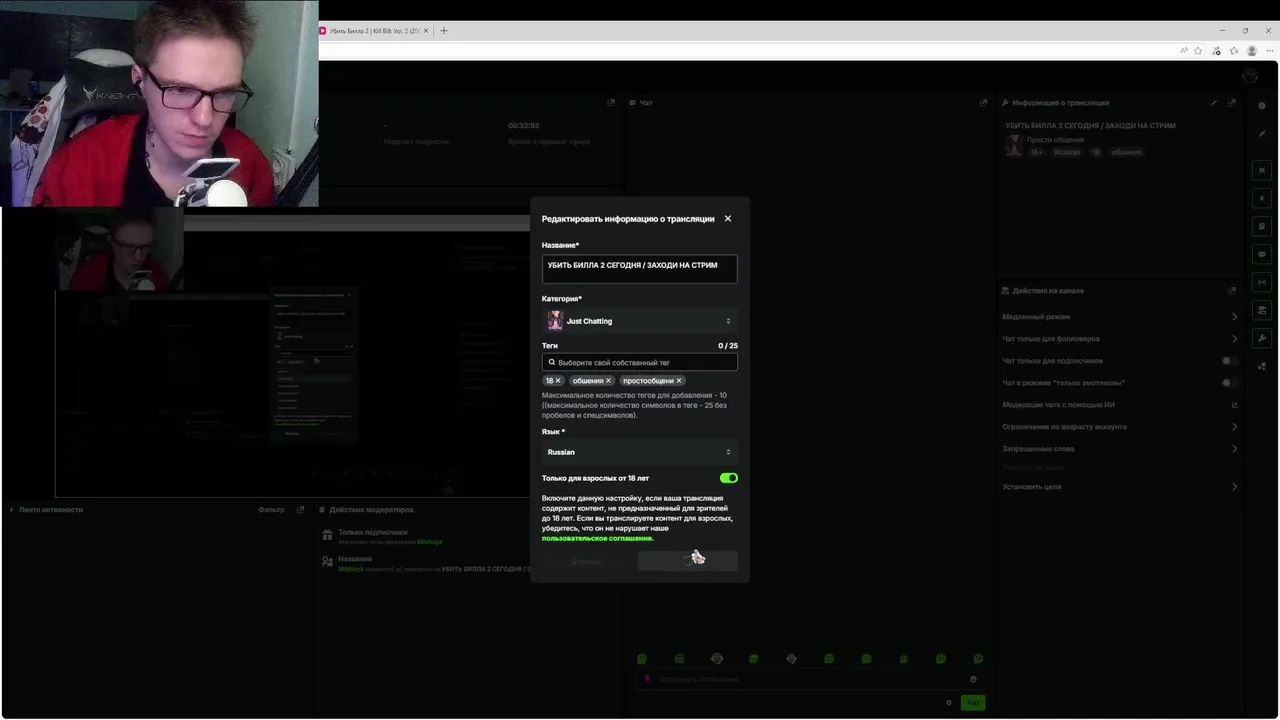Remove the 'общения' tag
Screen dimensions: 1280x720
tap(608, 381)
